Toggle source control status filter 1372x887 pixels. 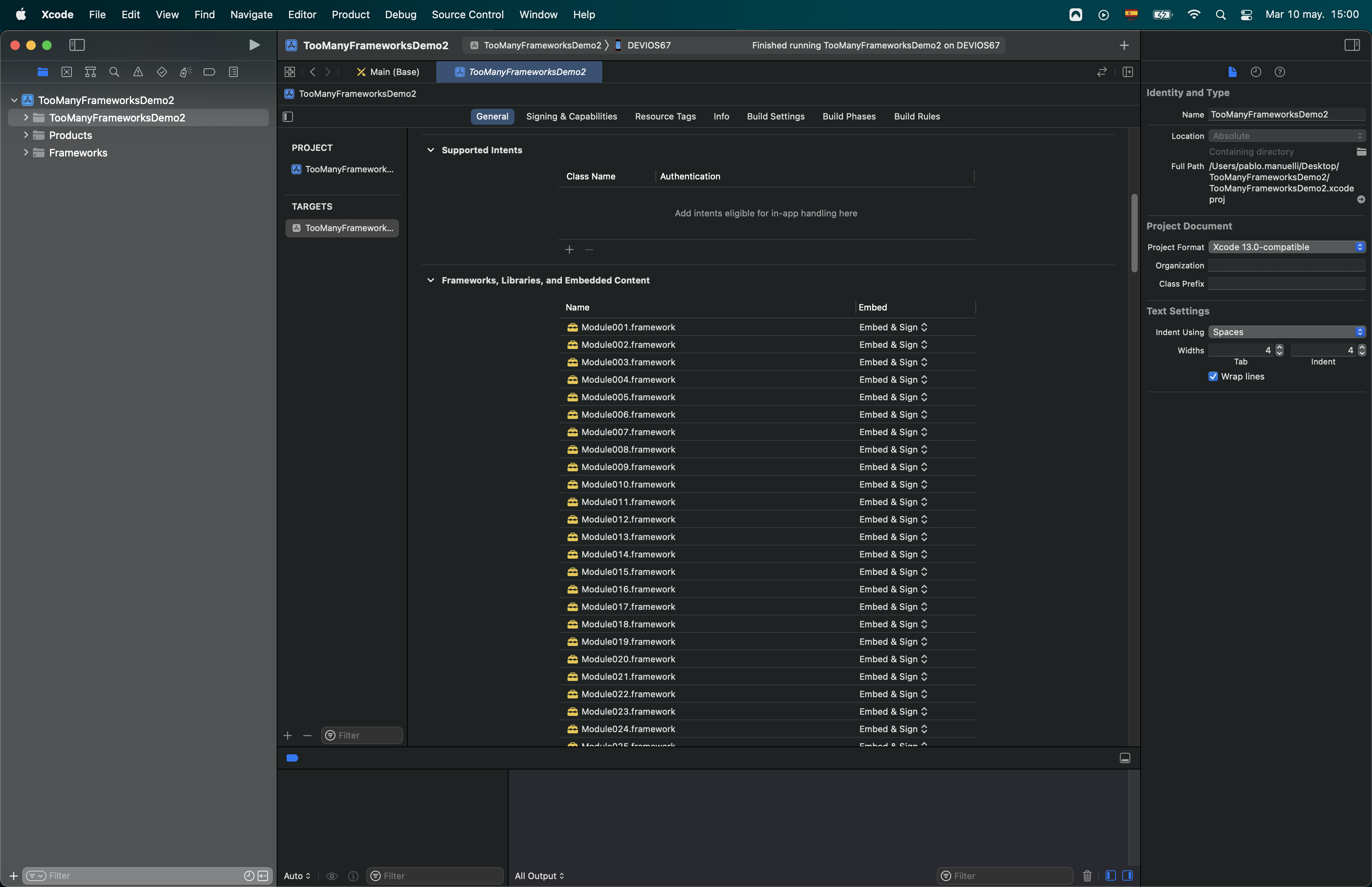click(263, 875)
